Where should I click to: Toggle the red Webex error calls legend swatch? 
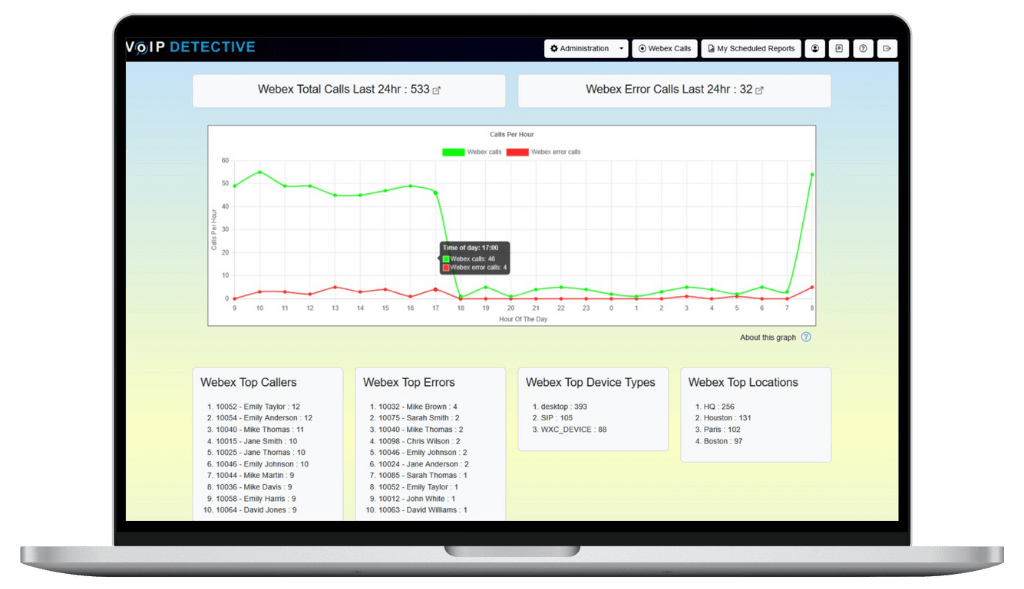coord(517,152)
